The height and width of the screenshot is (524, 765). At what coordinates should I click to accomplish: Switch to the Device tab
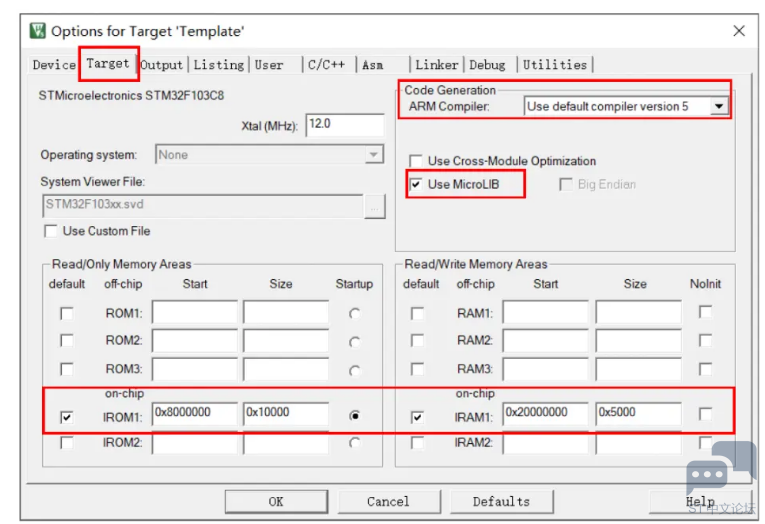pos(54,64)
